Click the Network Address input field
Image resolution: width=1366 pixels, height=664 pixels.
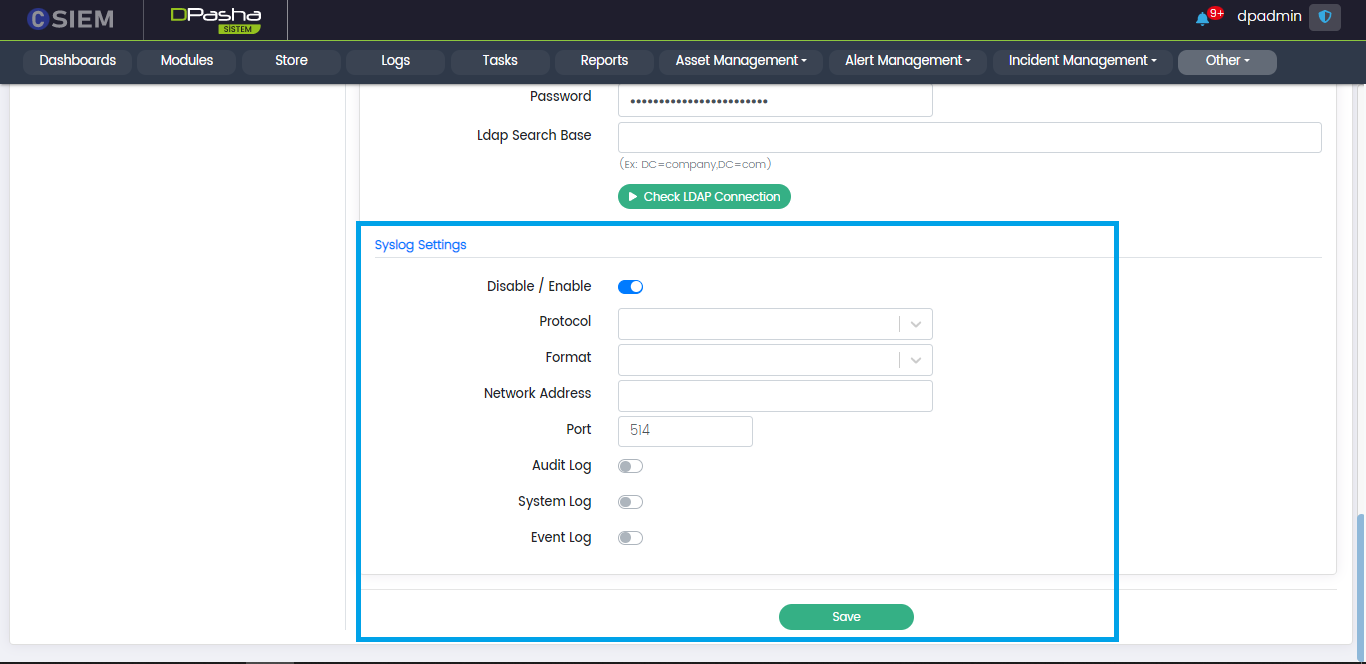[x=775, y=396]
